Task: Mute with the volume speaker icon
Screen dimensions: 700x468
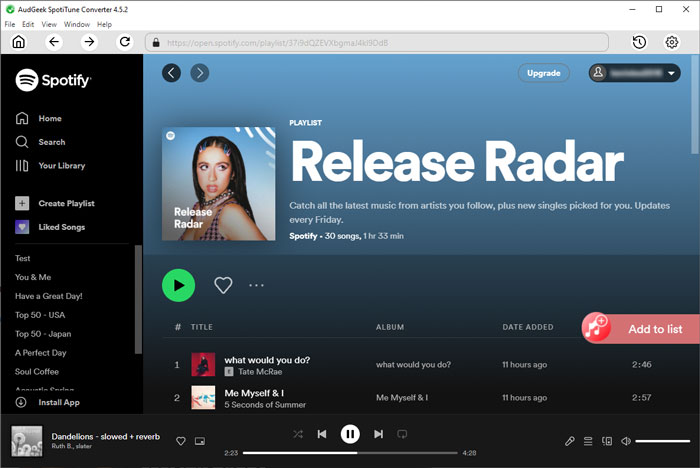Action: click(626, 441)
